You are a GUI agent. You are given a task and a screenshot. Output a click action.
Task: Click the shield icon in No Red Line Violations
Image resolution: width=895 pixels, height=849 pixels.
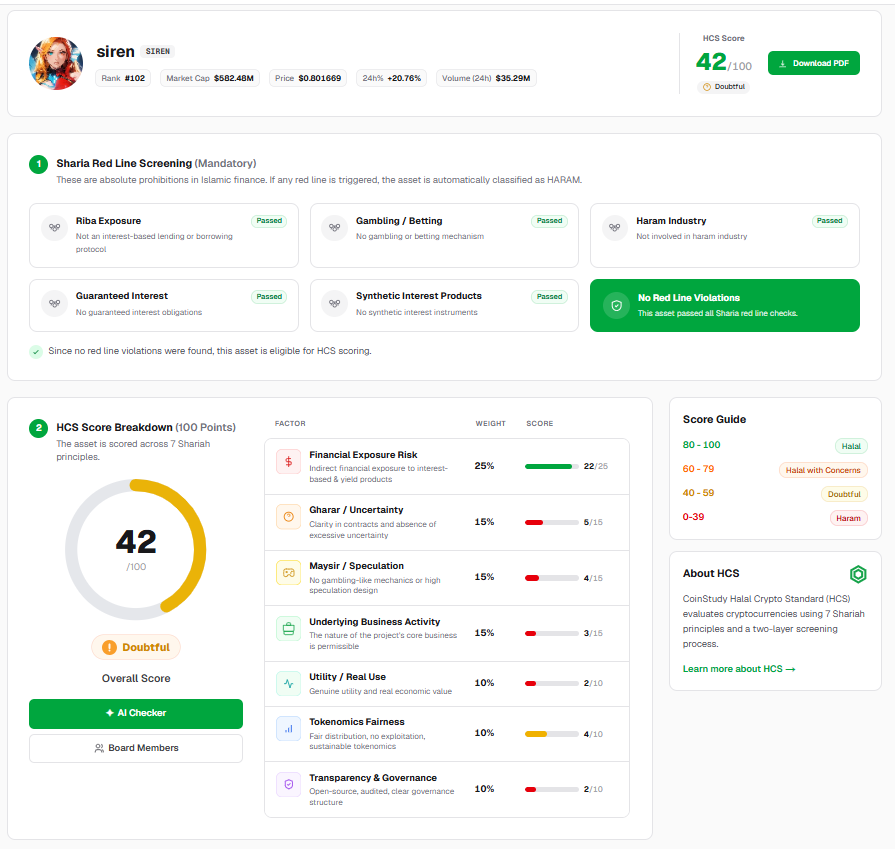point(616,305)
